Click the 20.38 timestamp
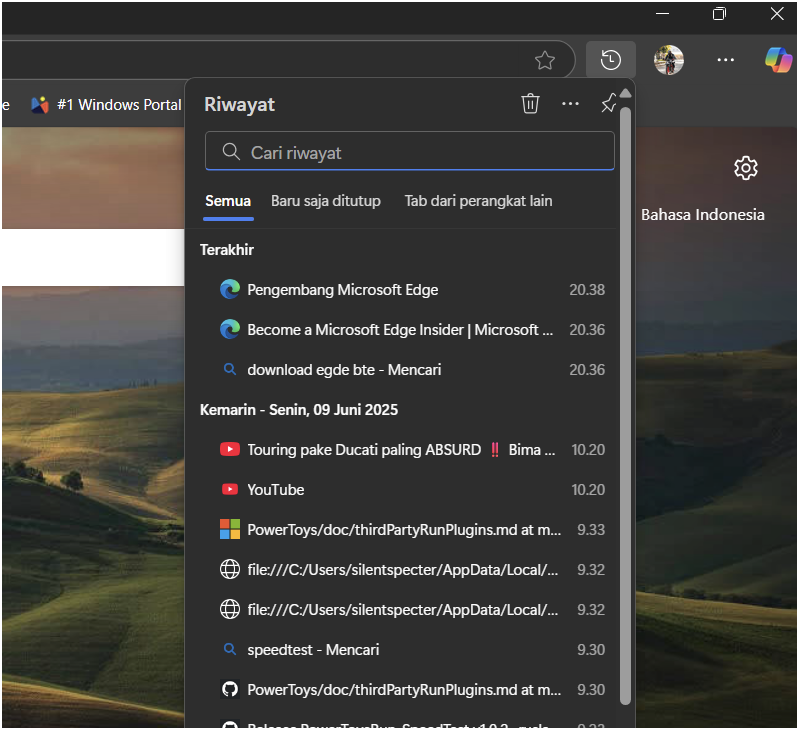Screen dimensions: 799x730 (x=587, y=289)
